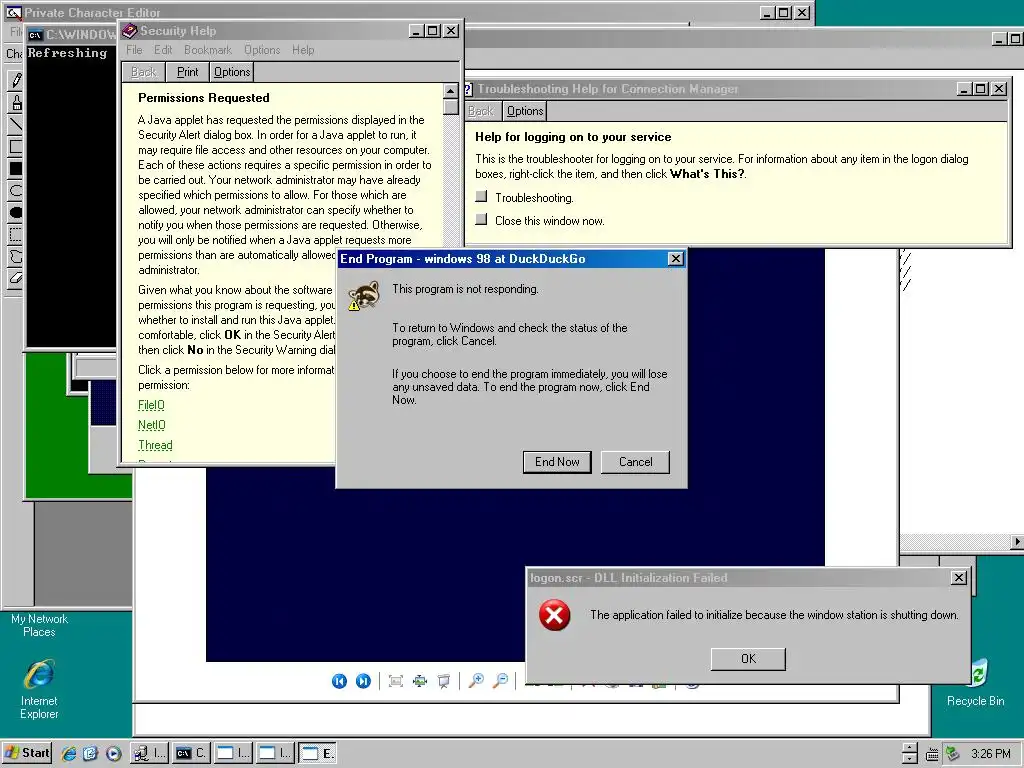
Task: Click the End Now button
Action: [x=557, y=462]
